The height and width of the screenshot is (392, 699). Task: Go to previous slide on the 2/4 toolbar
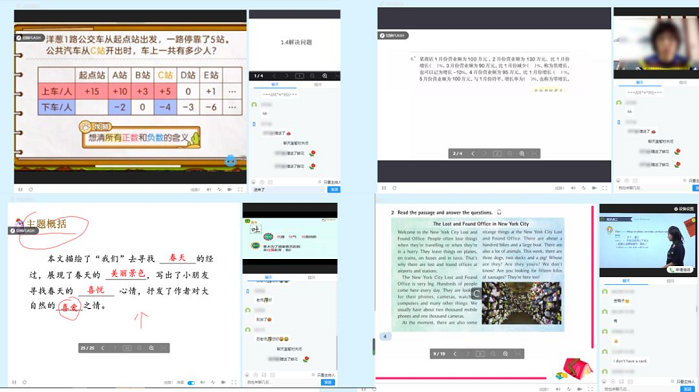coord(473,153)
